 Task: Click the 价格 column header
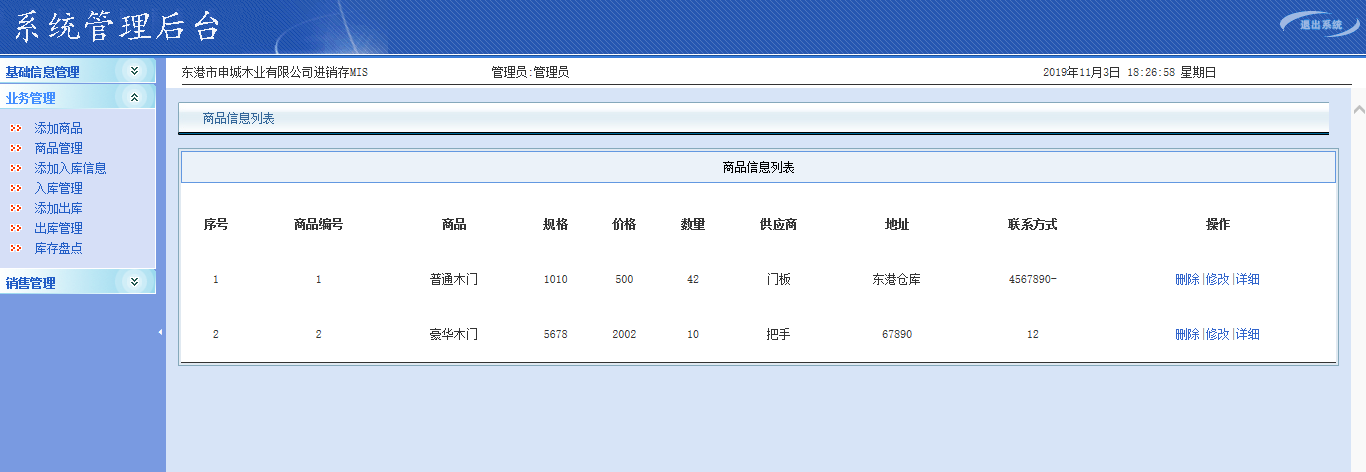click(624, 224)
